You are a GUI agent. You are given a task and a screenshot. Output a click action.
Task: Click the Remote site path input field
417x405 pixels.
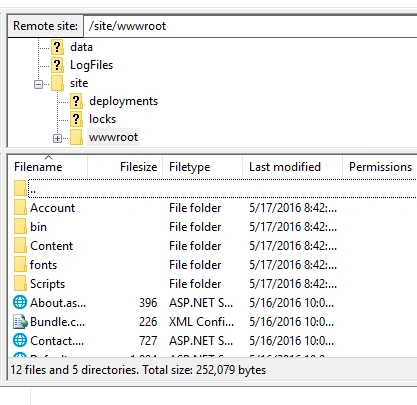(250, 26)
